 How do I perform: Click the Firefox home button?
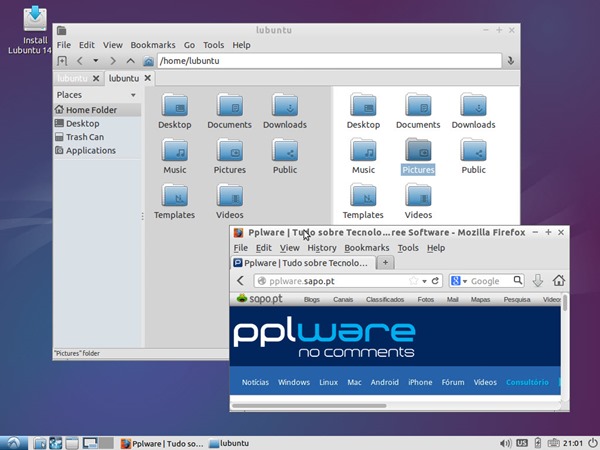(x=559, y=280)
